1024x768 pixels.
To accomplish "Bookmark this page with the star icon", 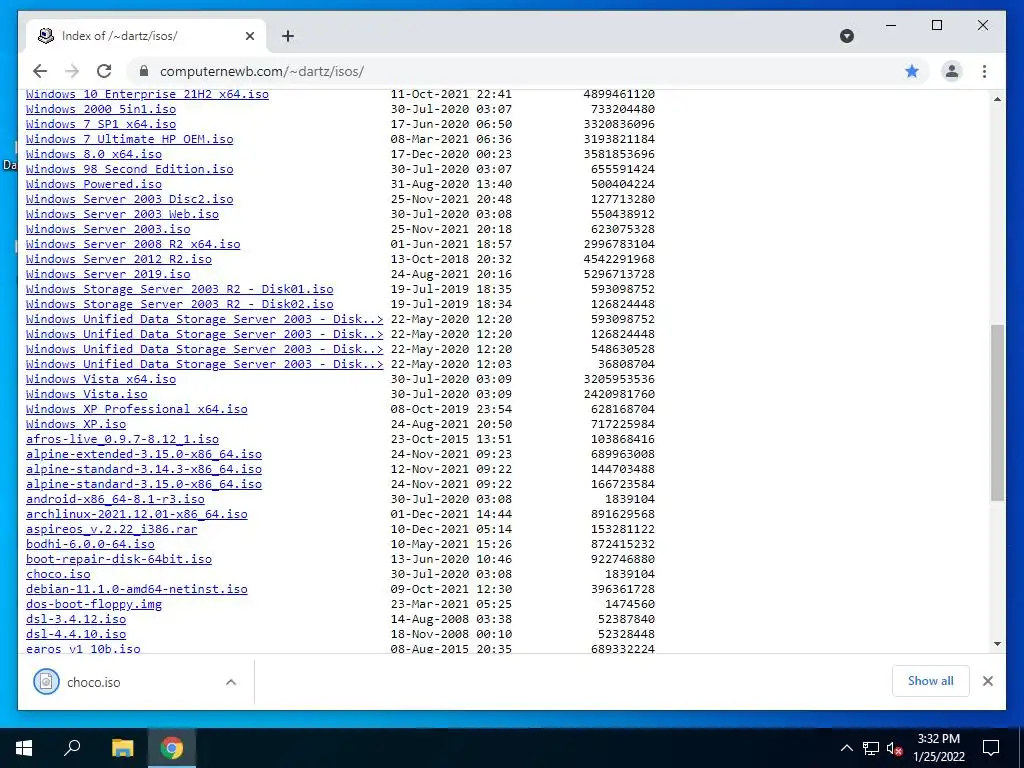I will (x=912, y=71).
